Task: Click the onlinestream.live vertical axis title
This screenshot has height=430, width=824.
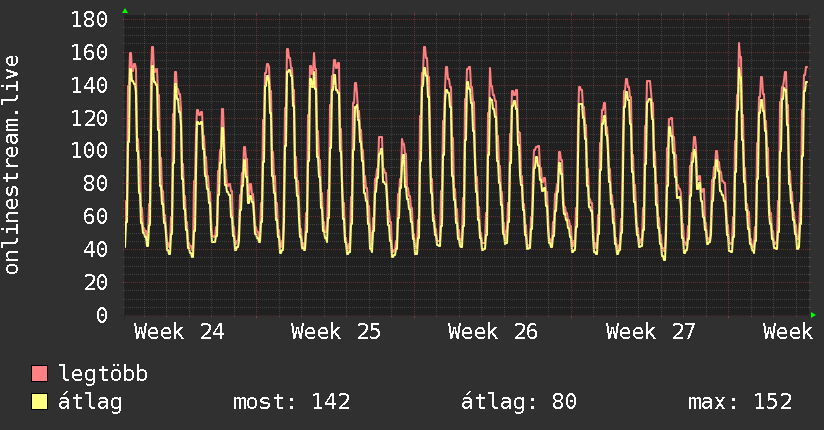Action: point(11,165)
